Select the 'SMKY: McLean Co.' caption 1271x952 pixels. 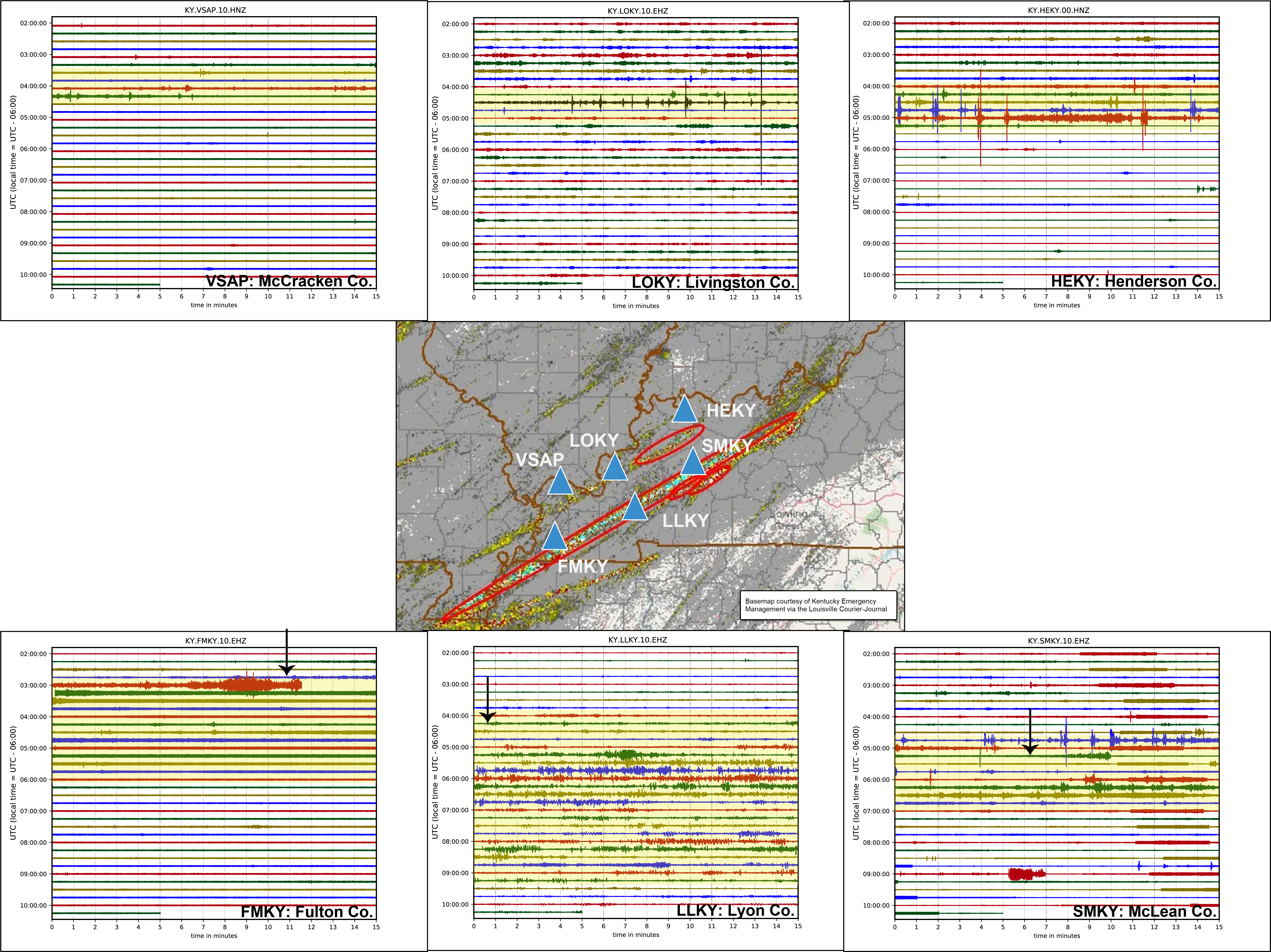(x=1145, y=911)
